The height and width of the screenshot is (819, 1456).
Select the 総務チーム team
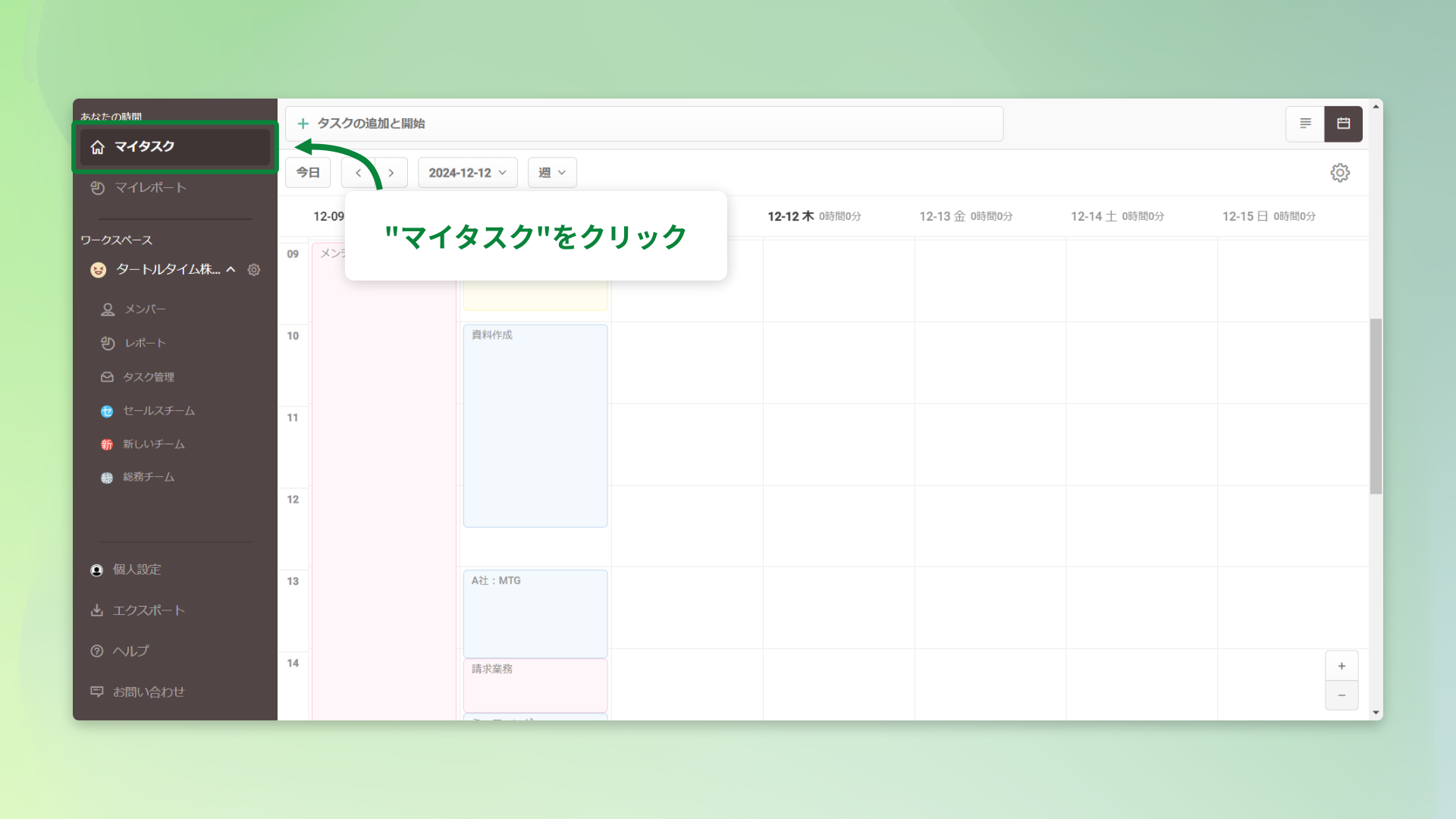(x=149, y=477)
